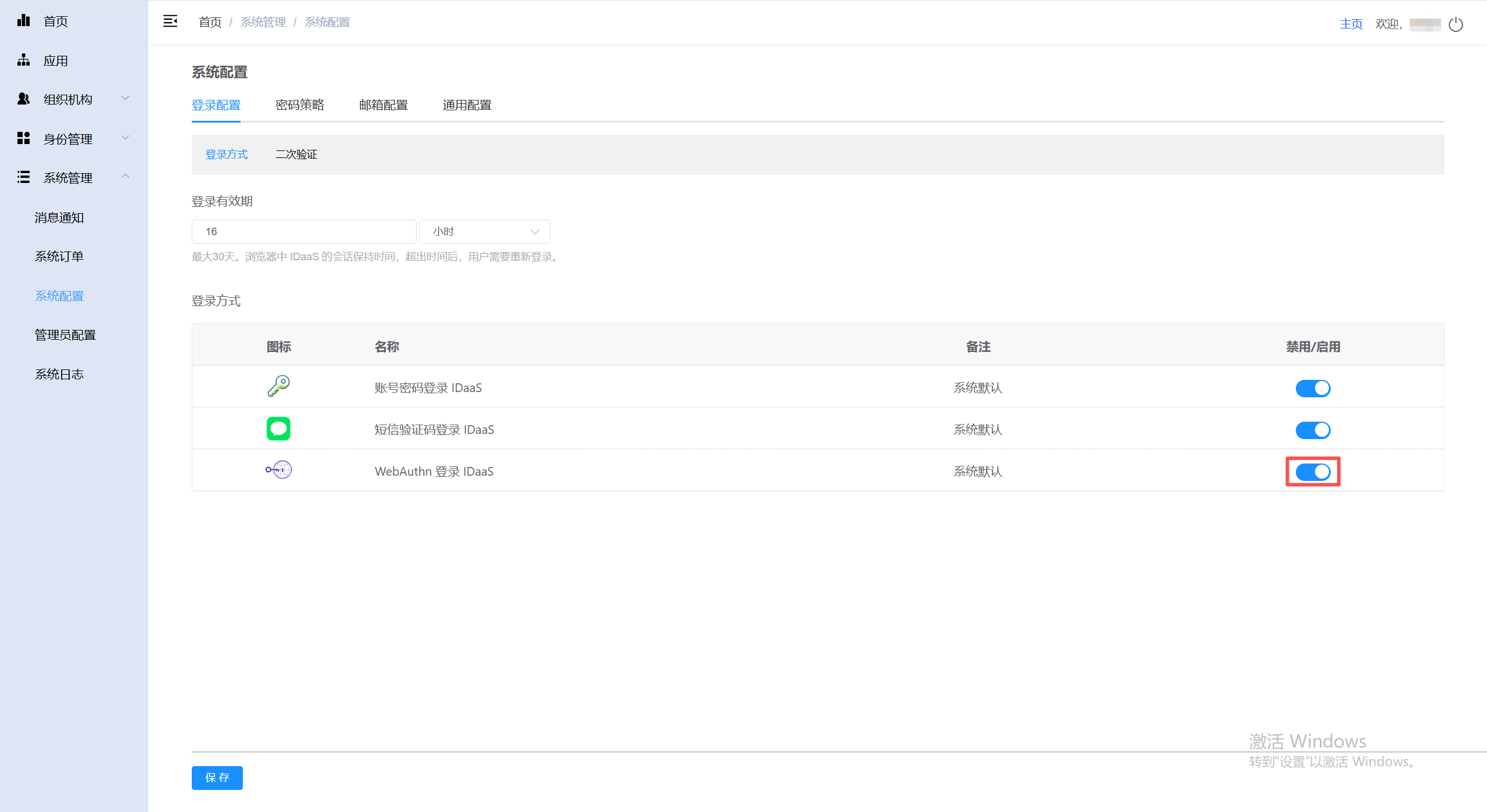Click the 主页 link in header
Screen dimensions: 1487x812
[x=1350, y=24]
